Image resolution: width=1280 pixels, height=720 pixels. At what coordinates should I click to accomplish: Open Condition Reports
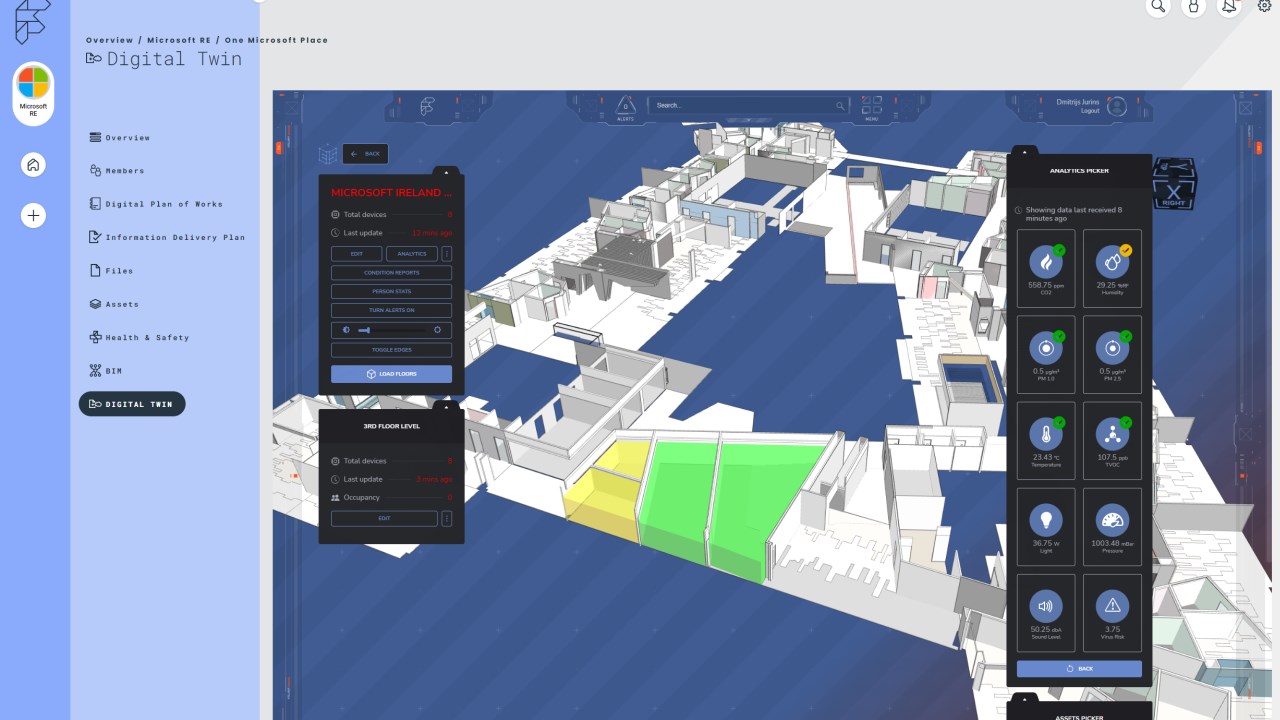(x=391, y=272)
